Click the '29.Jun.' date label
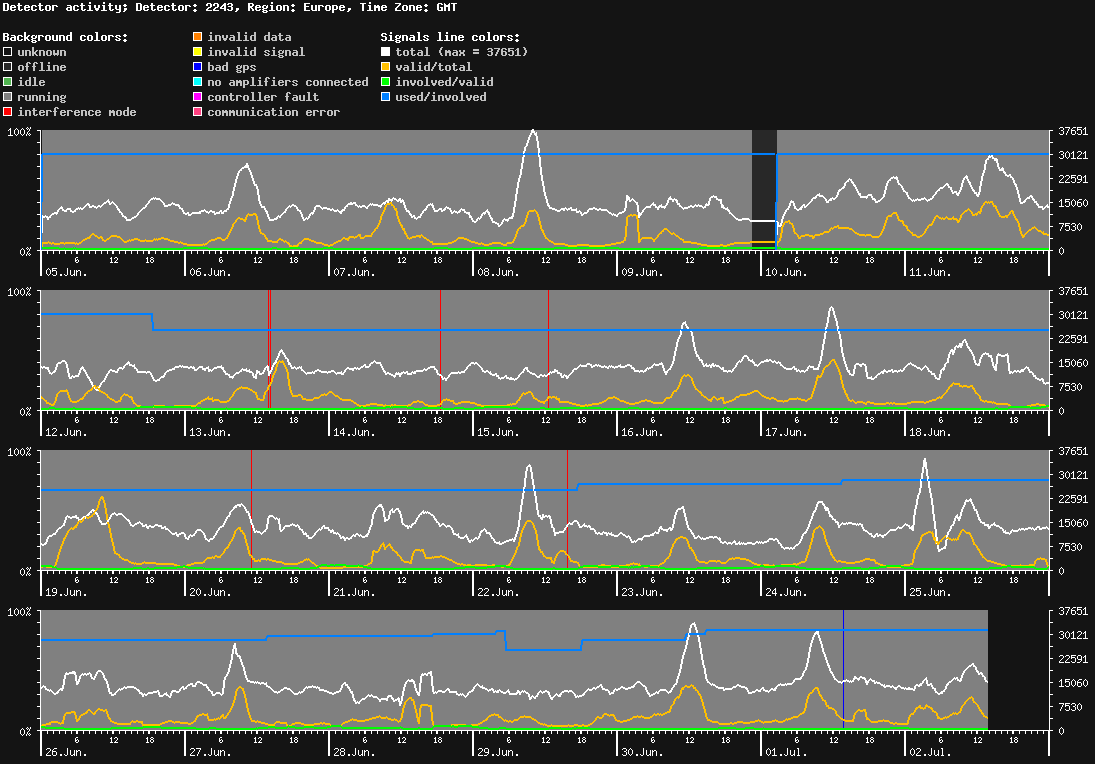Screen dimensions: 1095x764 tap(498, 752)
